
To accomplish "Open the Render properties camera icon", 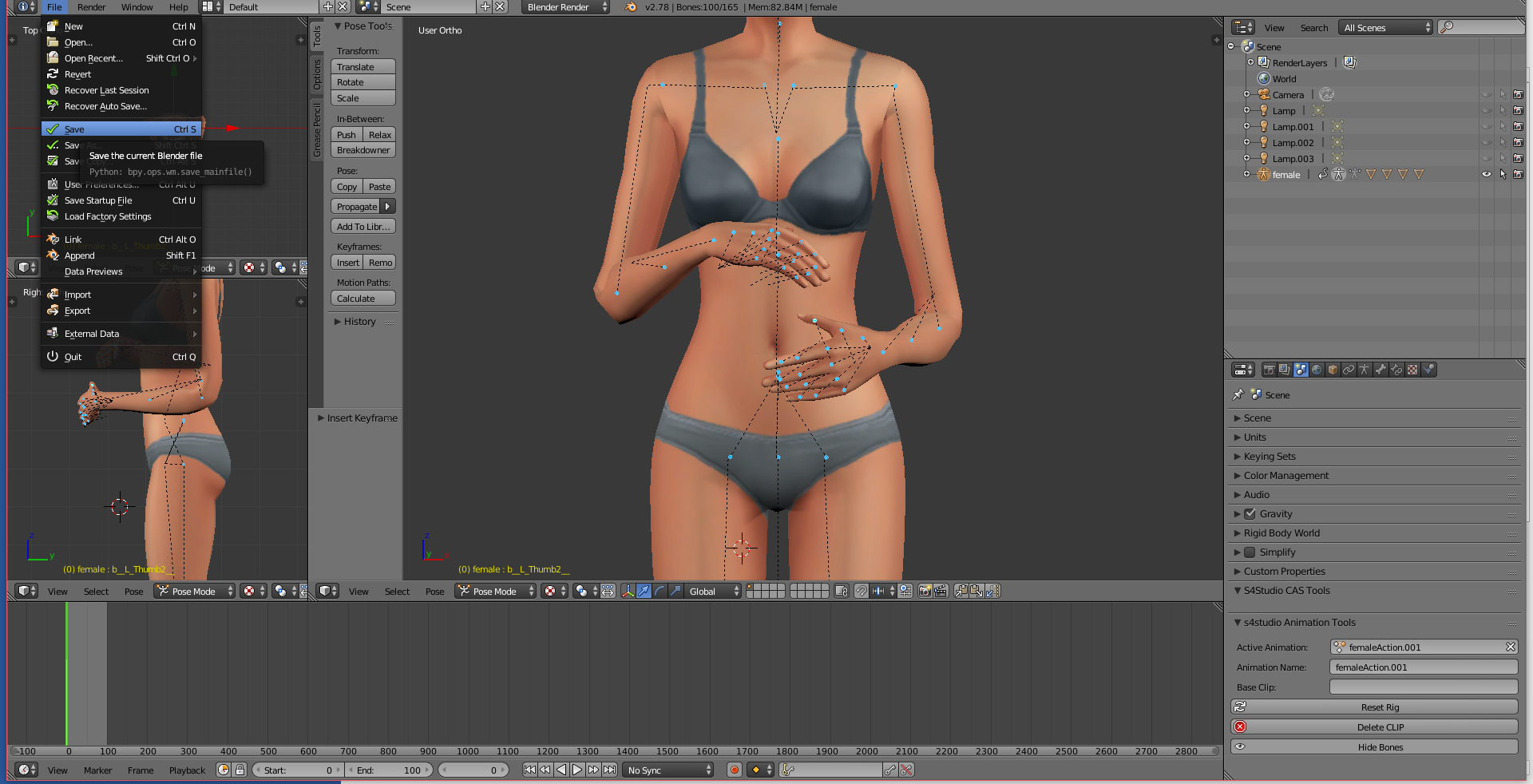I will pos(1269,370).
